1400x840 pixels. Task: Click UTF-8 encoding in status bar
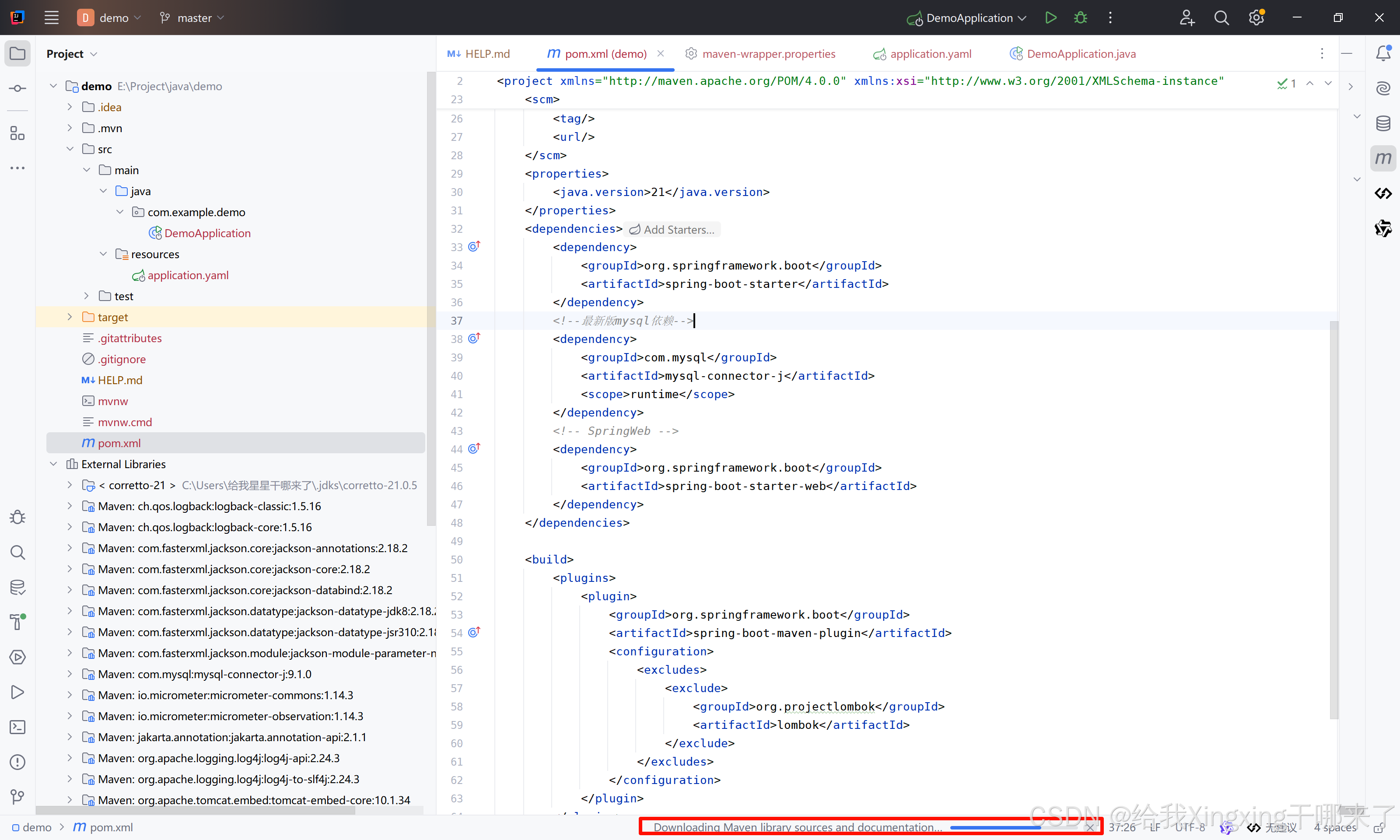point(1190,828)
